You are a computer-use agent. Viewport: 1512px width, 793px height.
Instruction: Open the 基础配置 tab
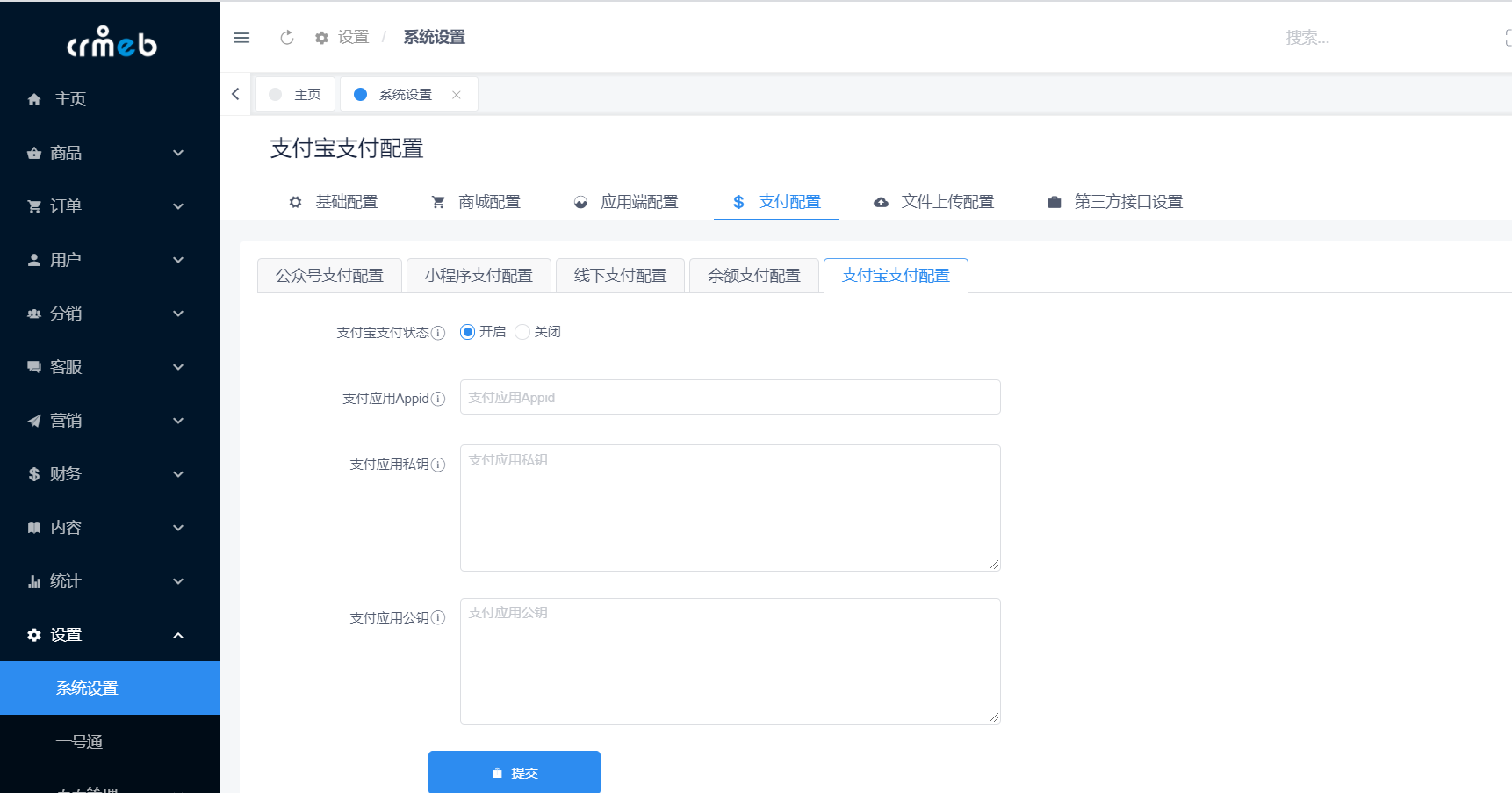pyautogui.click(x=334, y=202)
